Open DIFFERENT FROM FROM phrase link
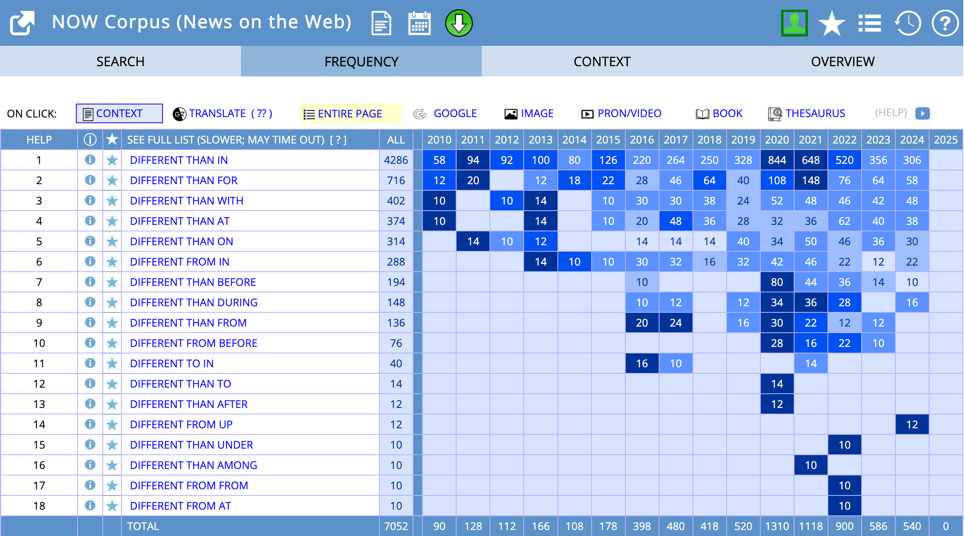This screenshot has height=536, width=964. pos(189,486)
